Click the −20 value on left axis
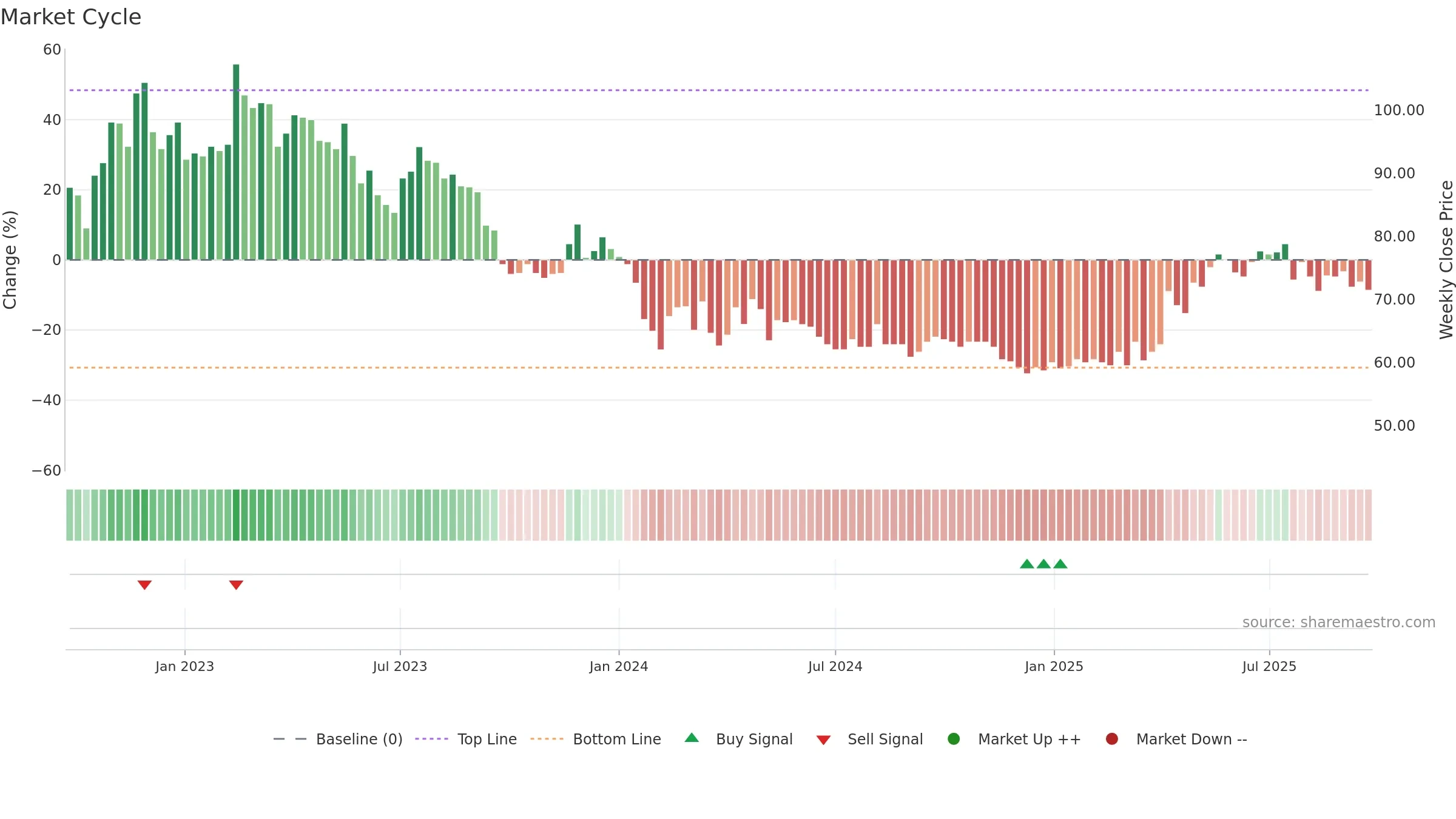The image size is (1456, 819). [x=47, y=330]
